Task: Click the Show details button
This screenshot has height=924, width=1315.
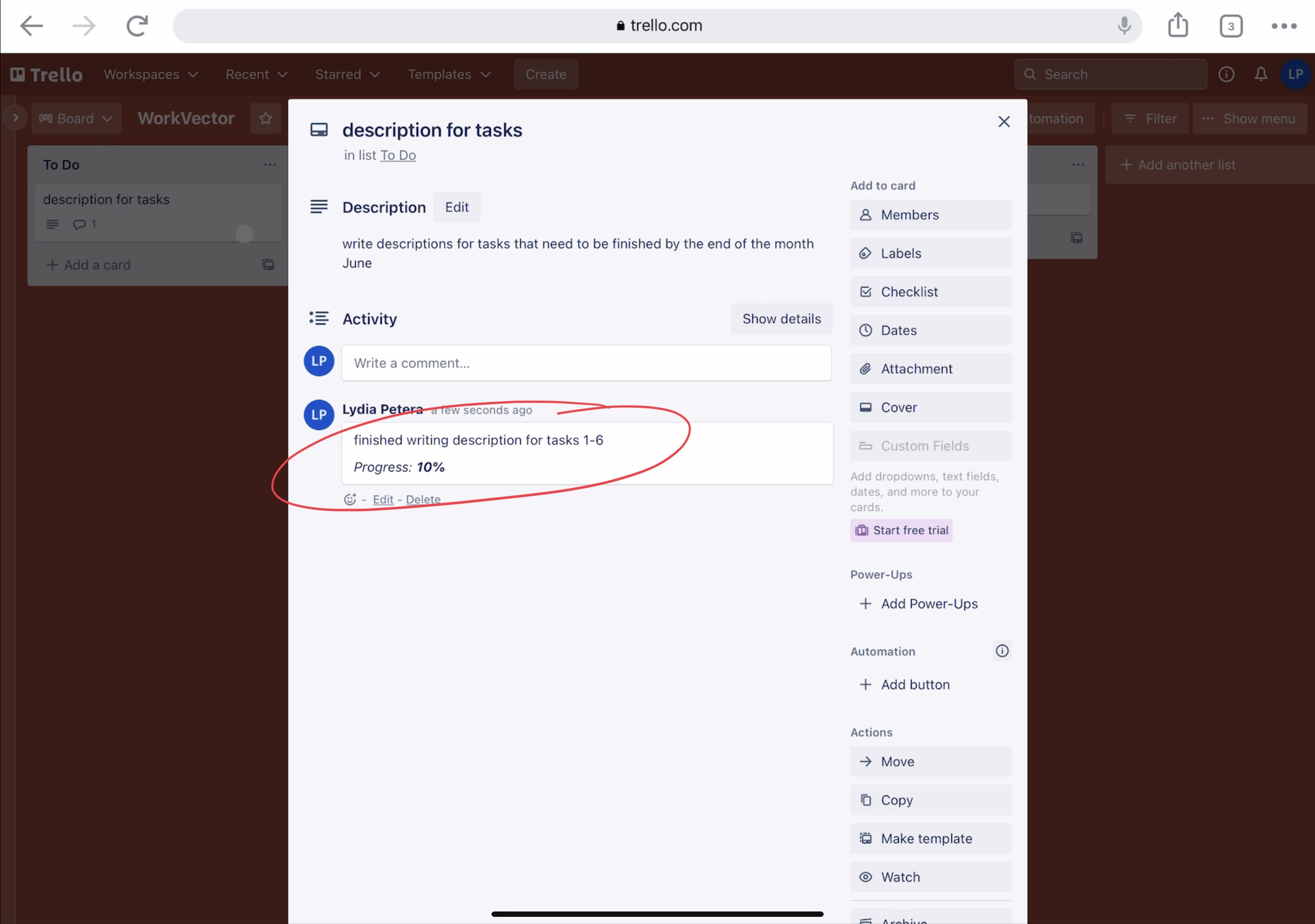Action: point(781,319)
